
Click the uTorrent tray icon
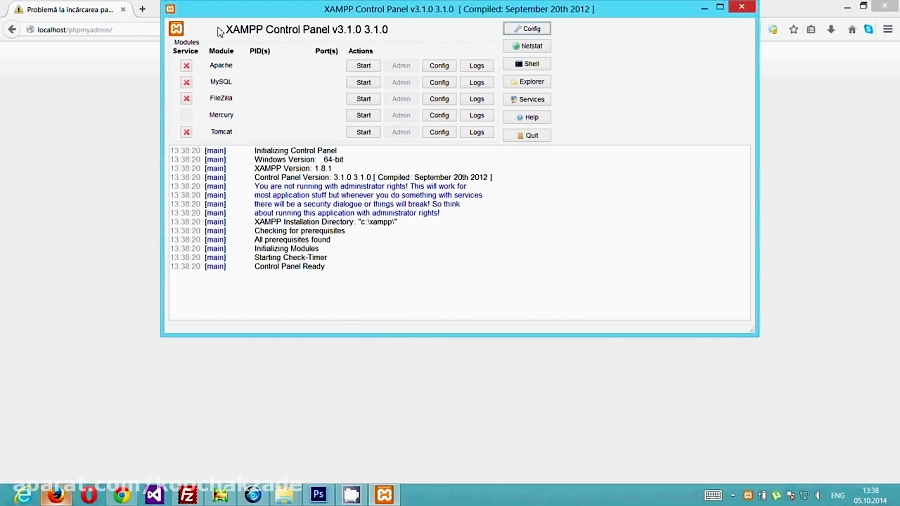(777, 495)
